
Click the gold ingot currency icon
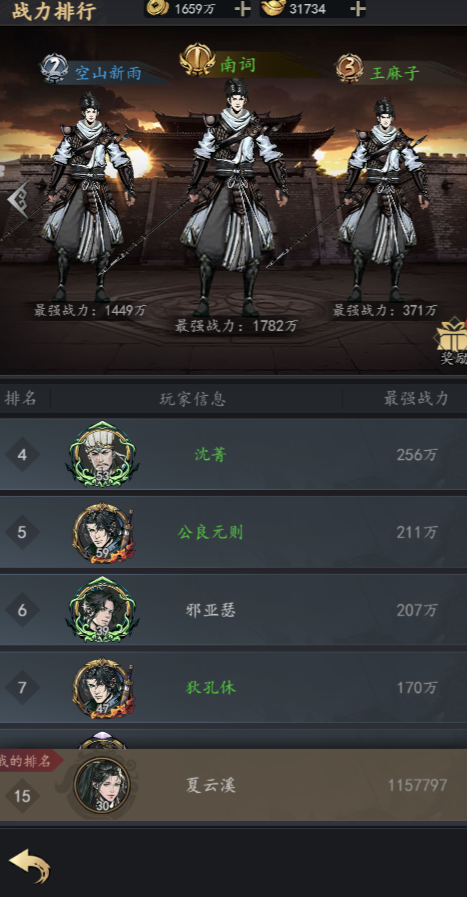point(274,8)
